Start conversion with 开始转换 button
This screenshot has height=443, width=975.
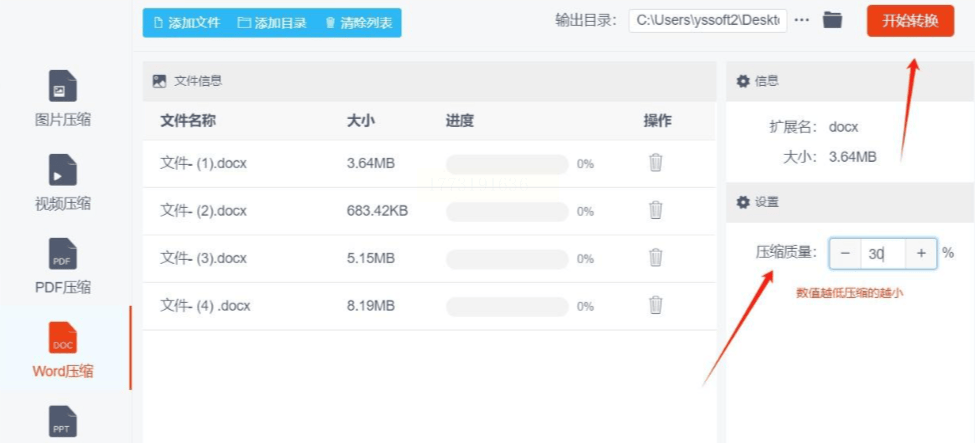coord(910,20)
